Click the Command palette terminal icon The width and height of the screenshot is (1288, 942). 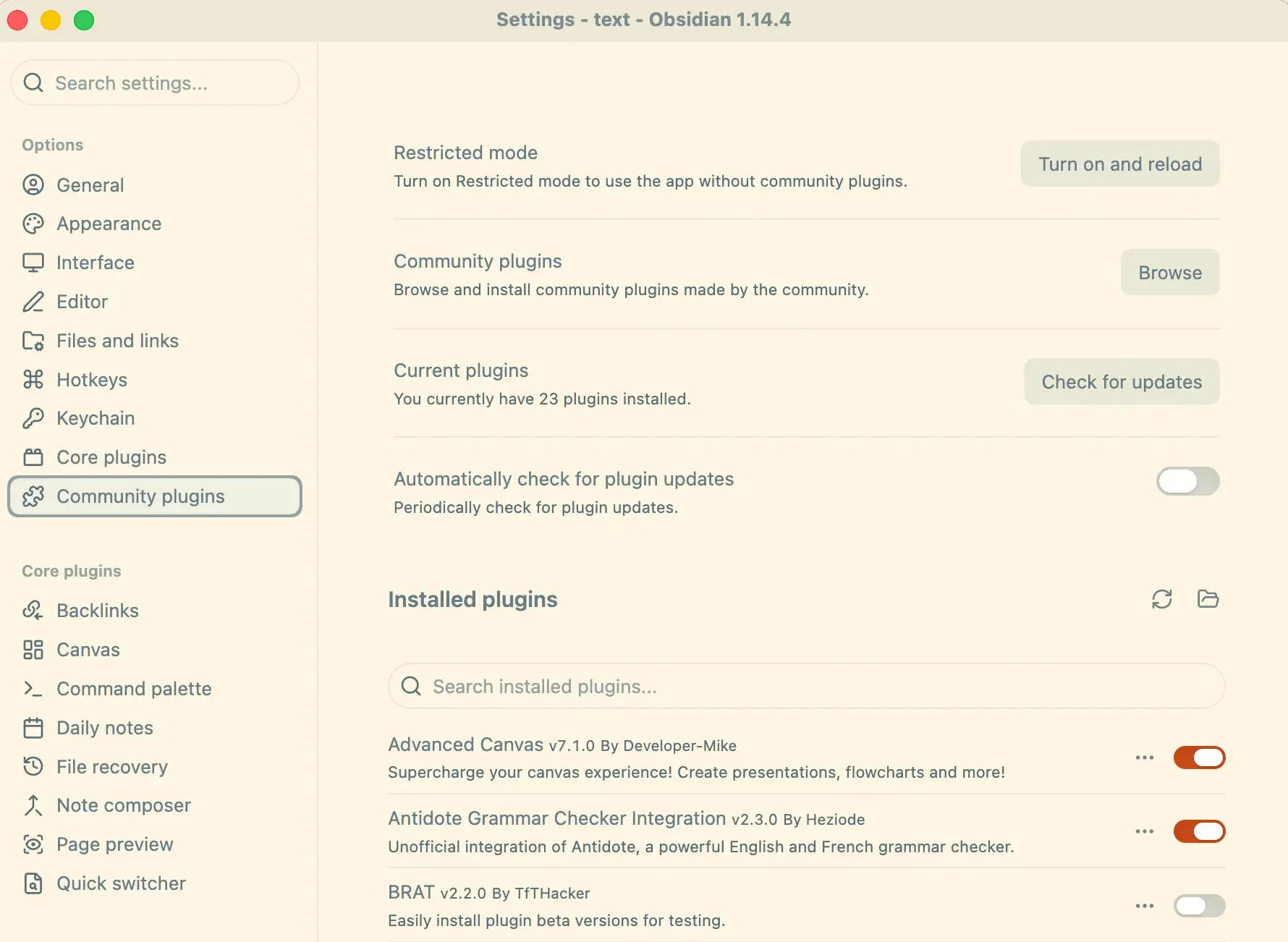[x=33, y=689]
